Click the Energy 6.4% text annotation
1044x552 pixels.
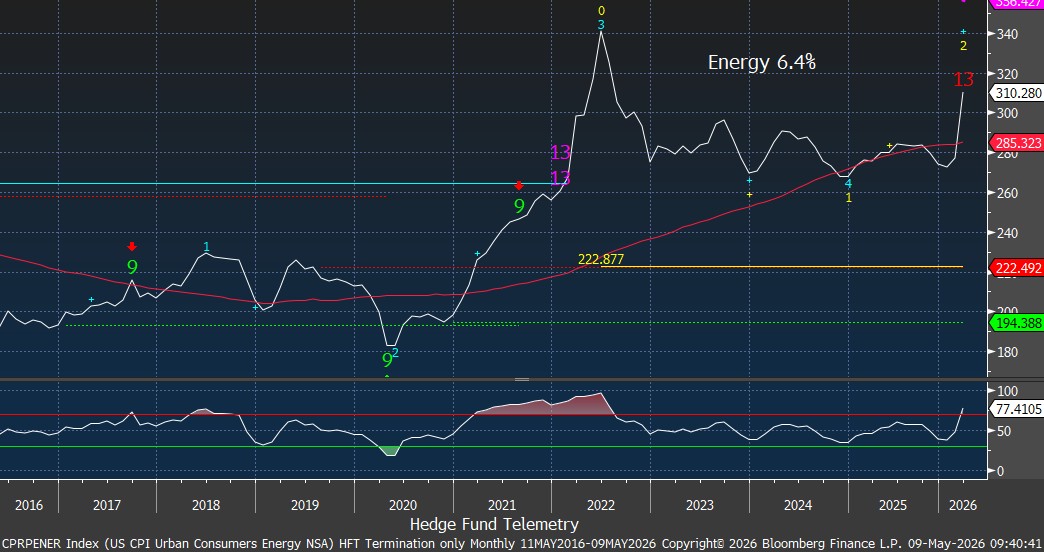tap(762, 63)
